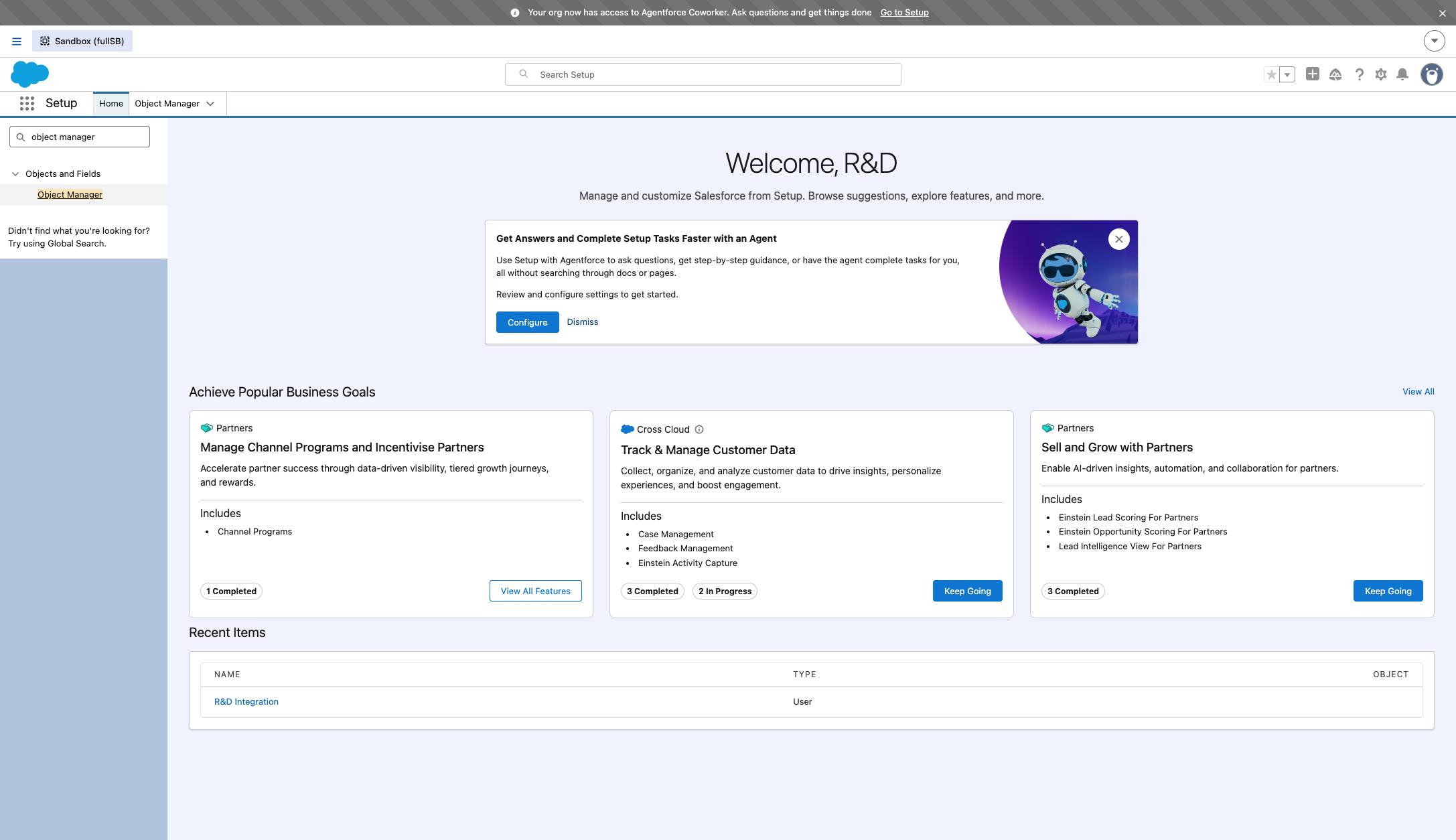Click the Salesforce cloud logo
The height and width of the screenshot is (840, 1456).
(29, 74)
